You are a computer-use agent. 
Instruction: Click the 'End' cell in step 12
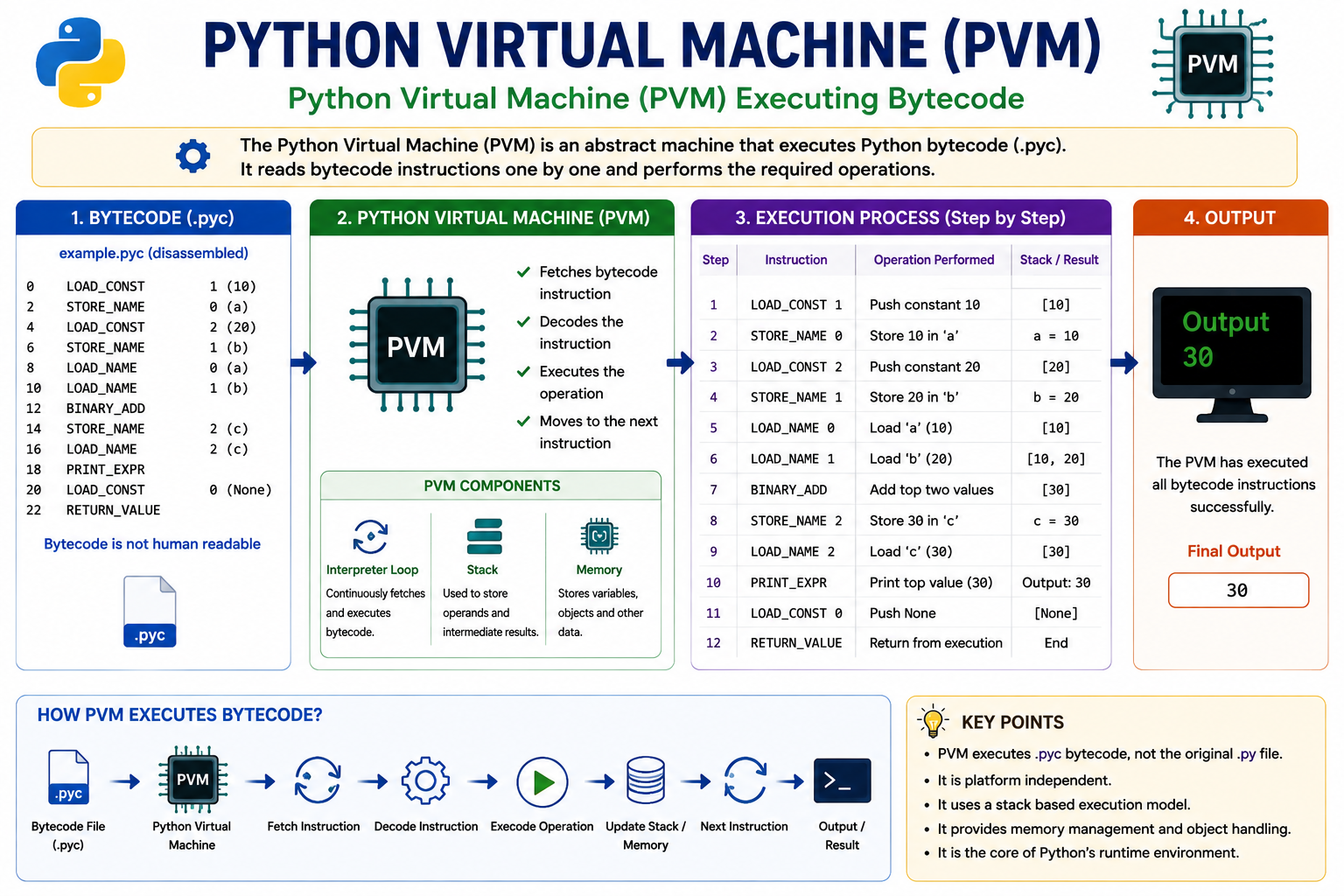pyautogui.click(x=1056, y=643)
